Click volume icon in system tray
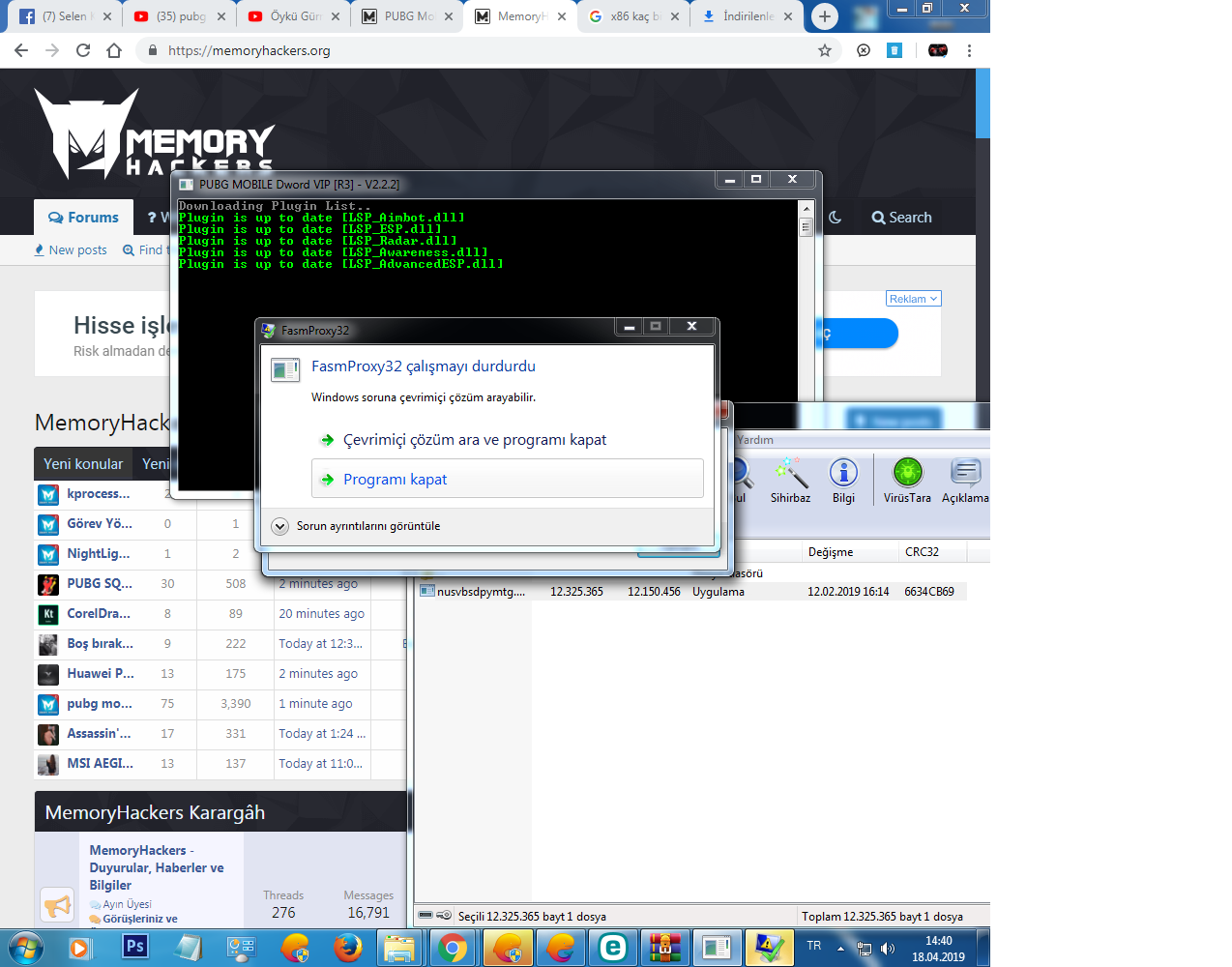Screen dimensions: 1232x967 [888, 949]
